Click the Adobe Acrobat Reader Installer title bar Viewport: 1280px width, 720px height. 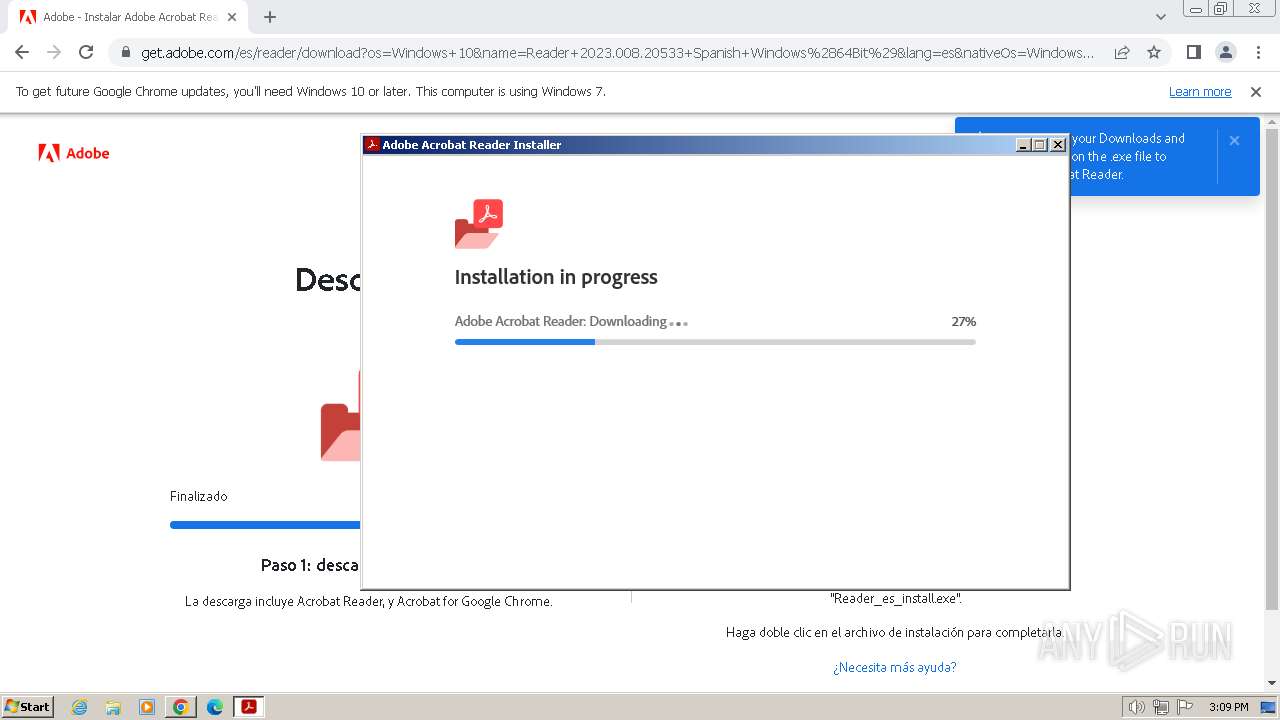pos(690,145)
